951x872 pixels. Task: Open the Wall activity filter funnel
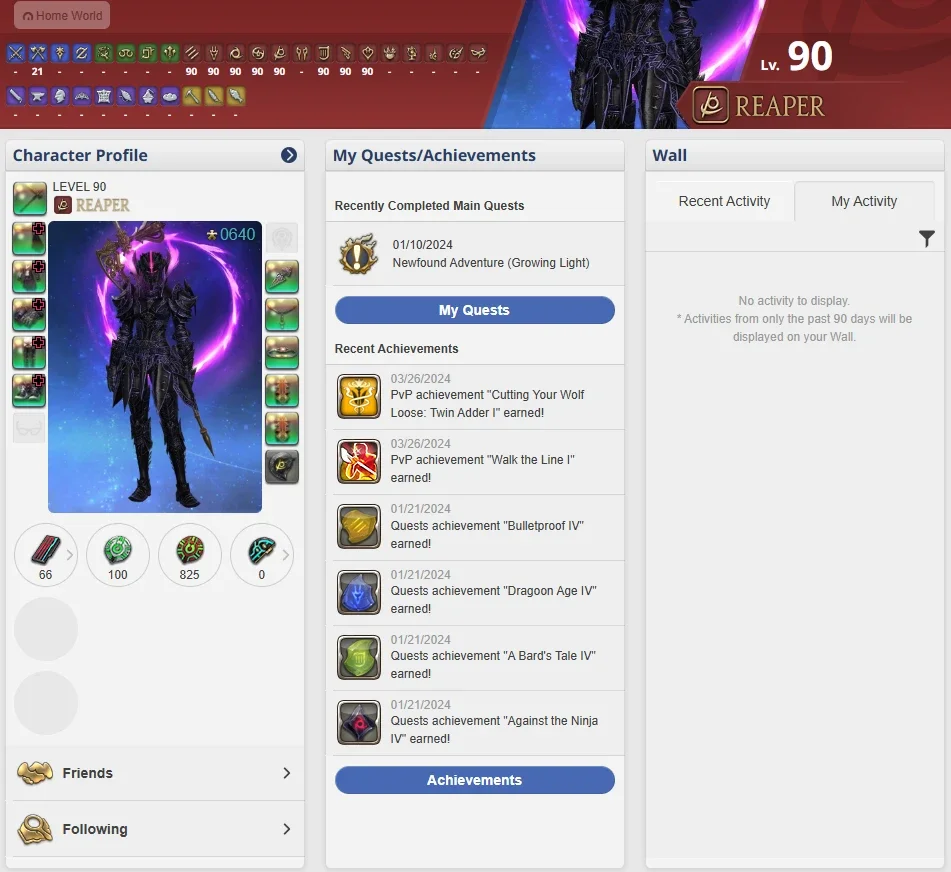[x=926, y=238]
